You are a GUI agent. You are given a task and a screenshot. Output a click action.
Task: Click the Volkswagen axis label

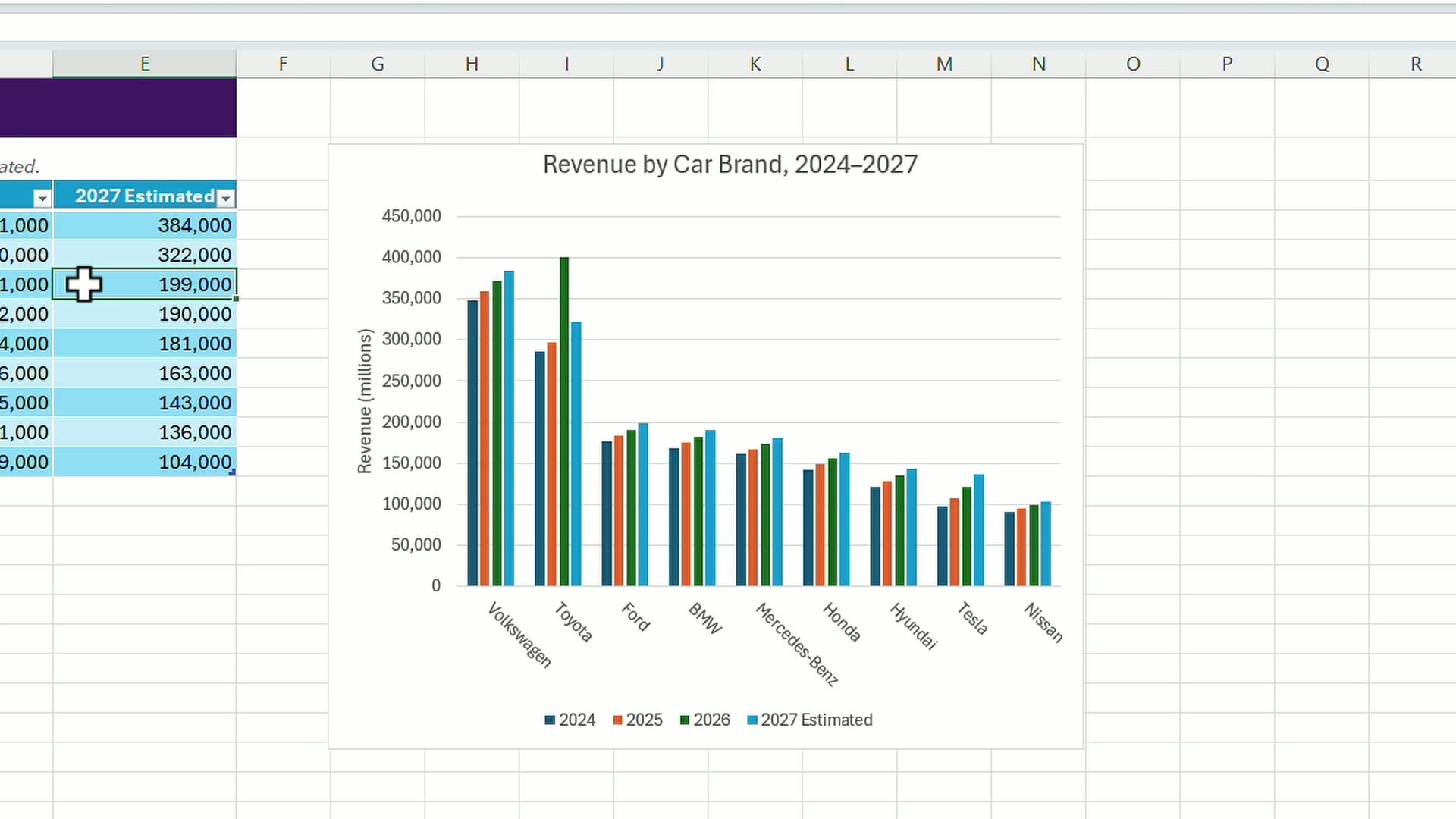[519, 635]
